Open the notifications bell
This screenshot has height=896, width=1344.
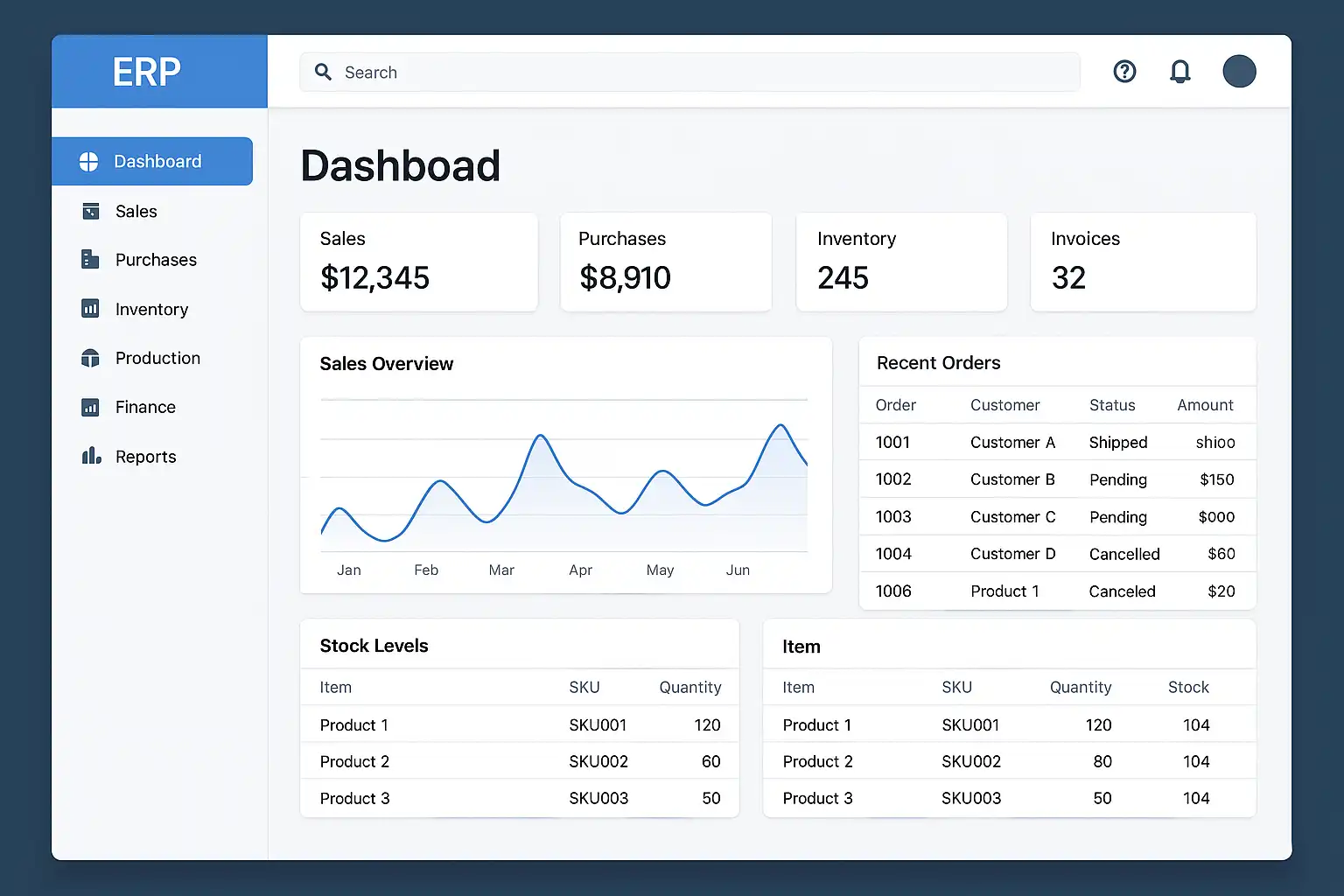[x=1180, y=72]
